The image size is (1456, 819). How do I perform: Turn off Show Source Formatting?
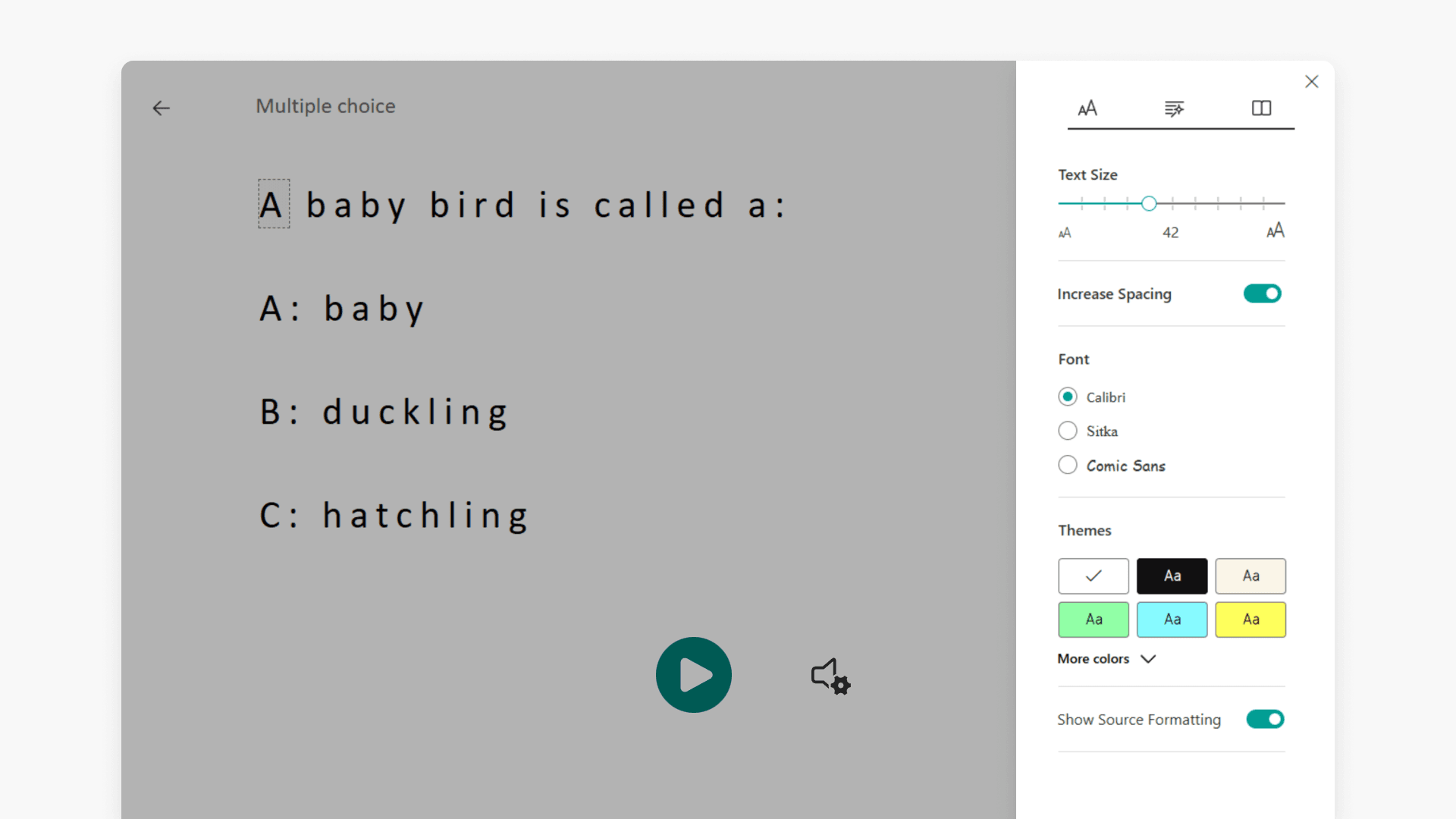click(1264, 719)
